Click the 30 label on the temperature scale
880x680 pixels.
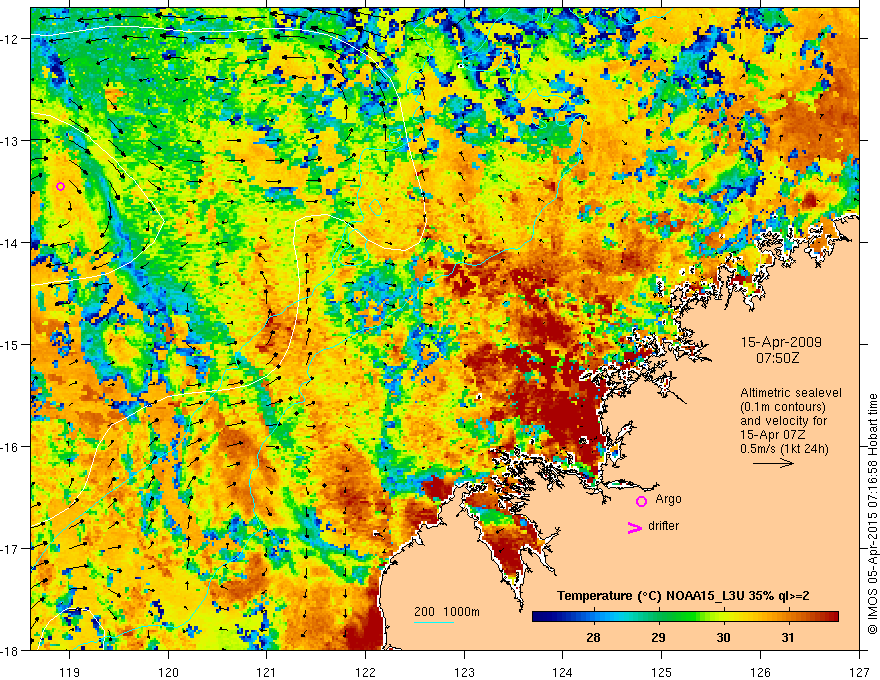click(723, 637)
